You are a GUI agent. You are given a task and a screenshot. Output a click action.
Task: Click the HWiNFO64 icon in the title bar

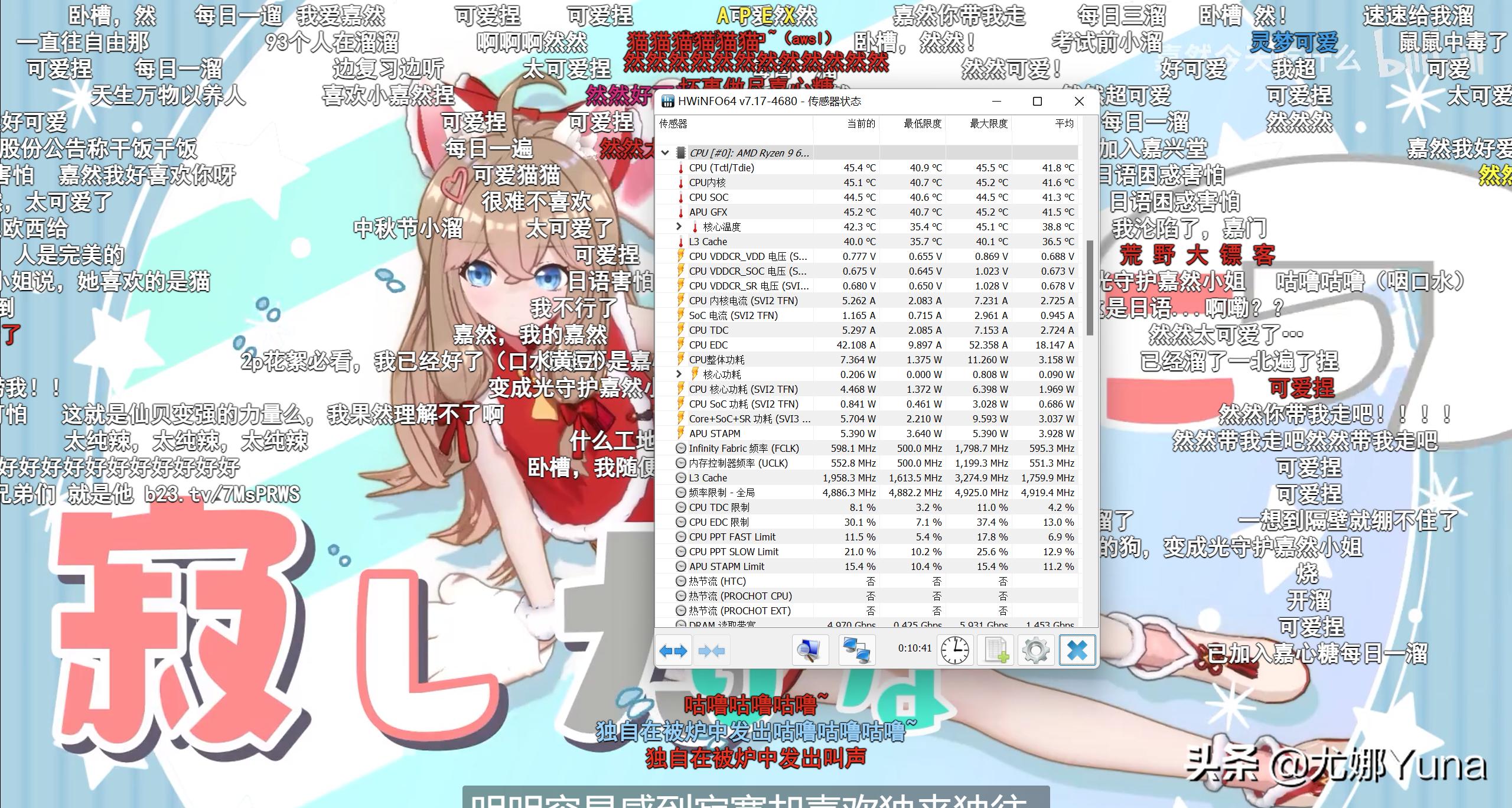[668, 102]
